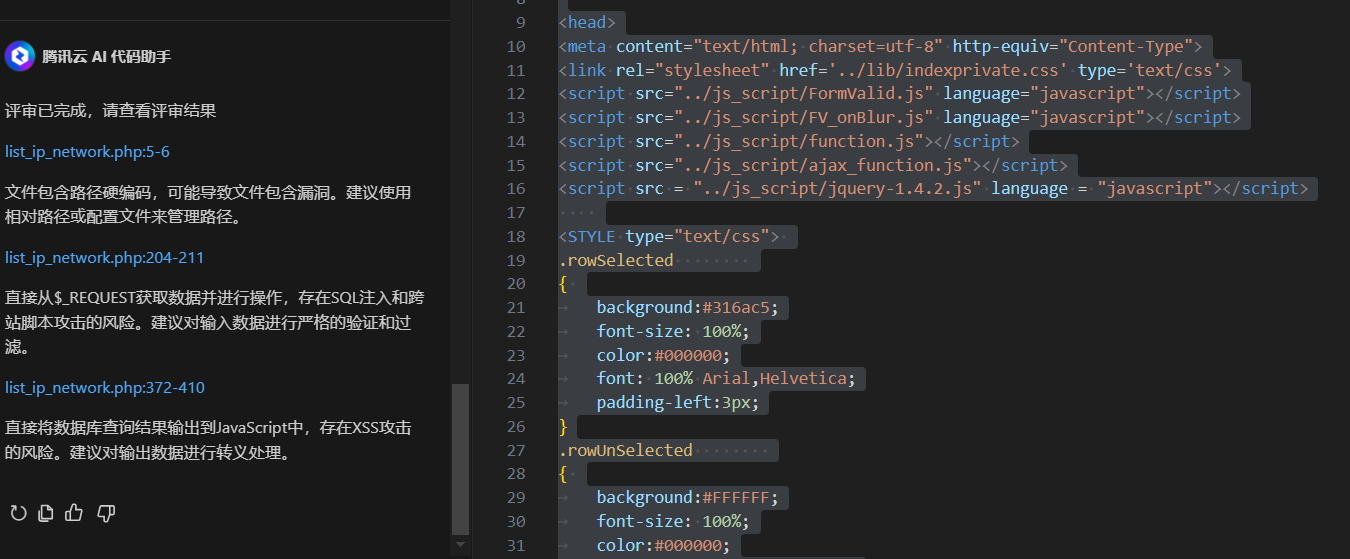The image size is (1350, 559).
Task: Click 'background:#FFFFFF;' declaration
Action: coord(688,498)
